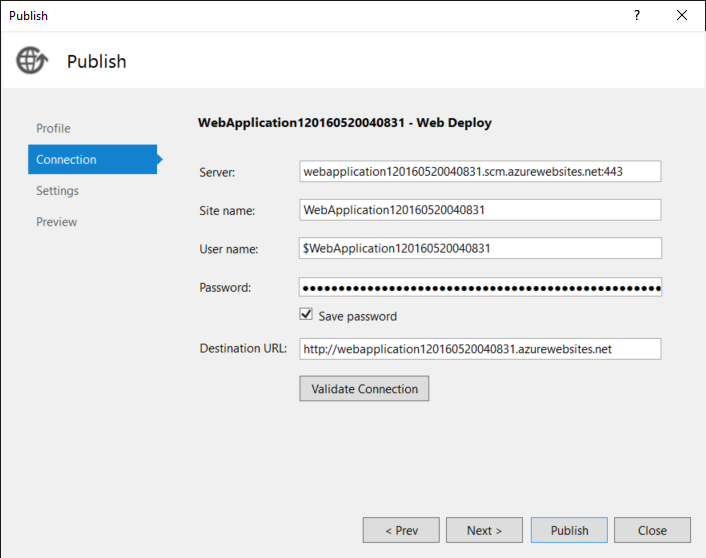Click the 'Server:' label

click(x=217, y=172)
